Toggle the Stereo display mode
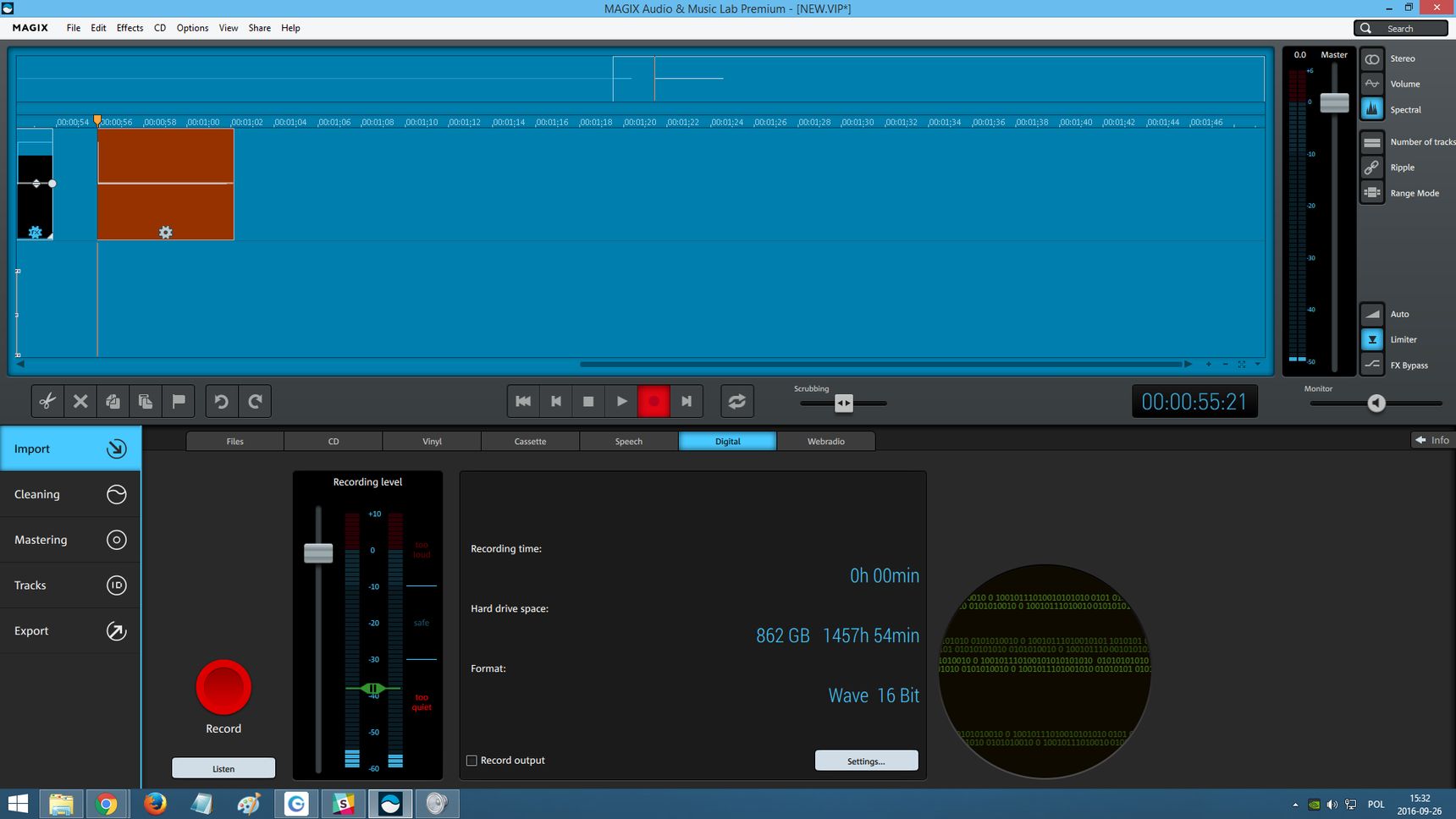Screen dimensions: 1456x819 (1372, 58)
